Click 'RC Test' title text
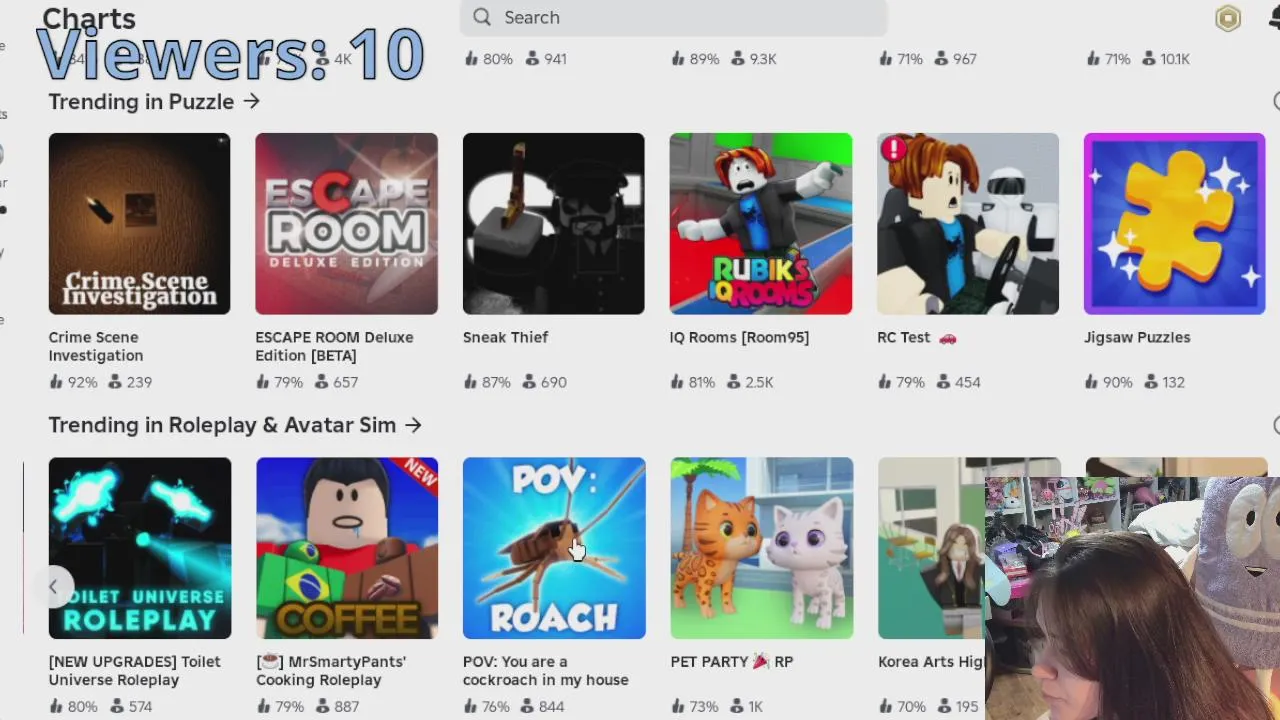Viewport: 1280px width, 720px height. pyautogui.click(x=904, y=337)
